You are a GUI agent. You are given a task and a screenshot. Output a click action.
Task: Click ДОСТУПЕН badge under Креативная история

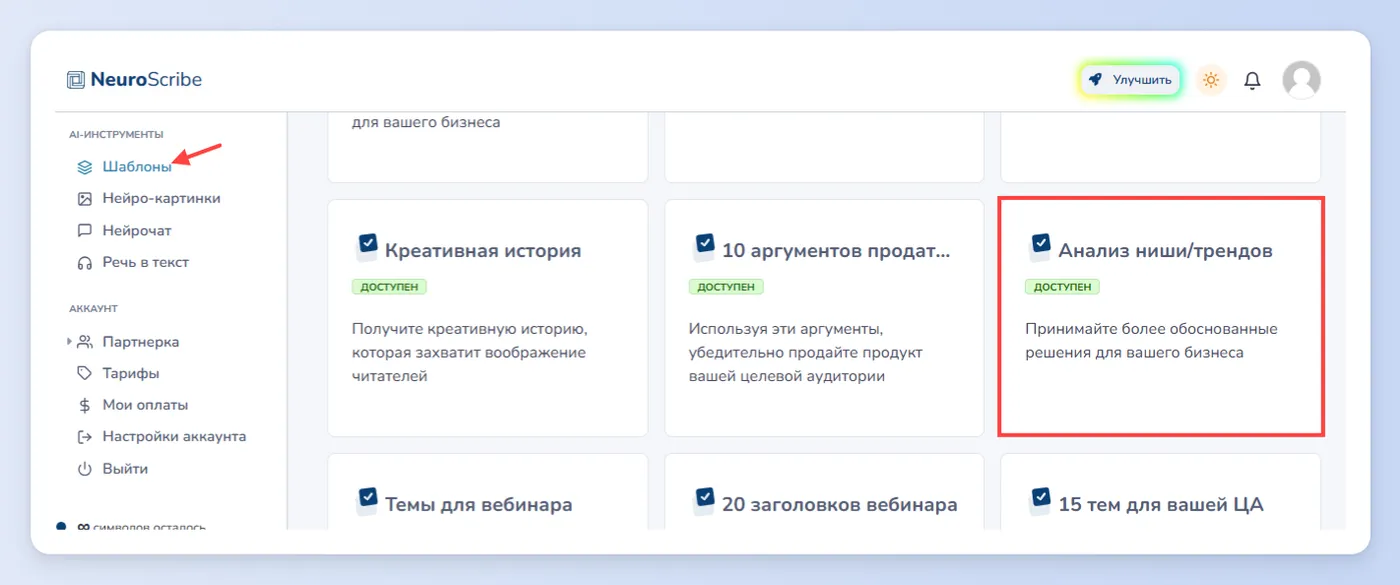tap(389, 287)
